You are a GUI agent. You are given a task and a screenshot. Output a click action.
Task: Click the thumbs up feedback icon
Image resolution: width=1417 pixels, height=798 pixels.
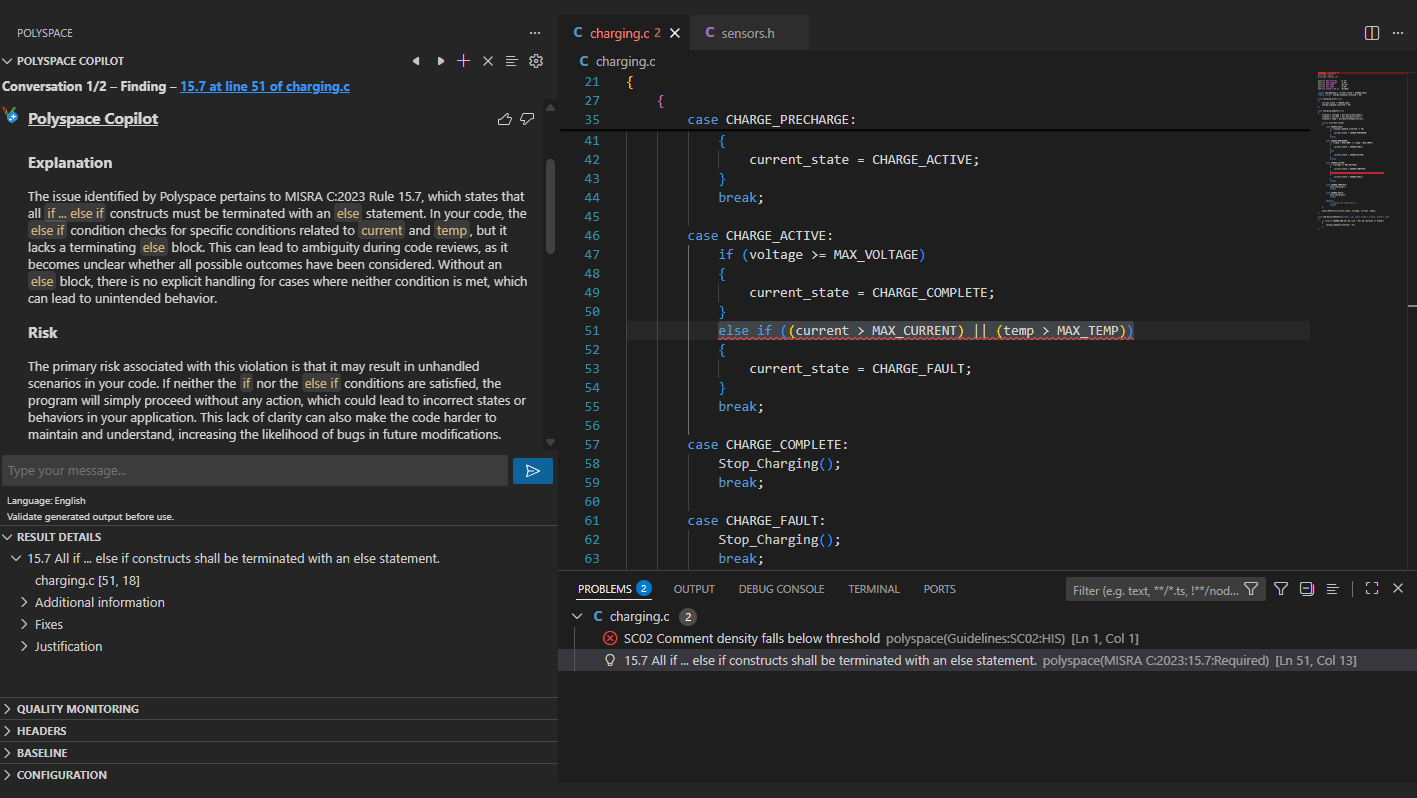click(504, 119)
